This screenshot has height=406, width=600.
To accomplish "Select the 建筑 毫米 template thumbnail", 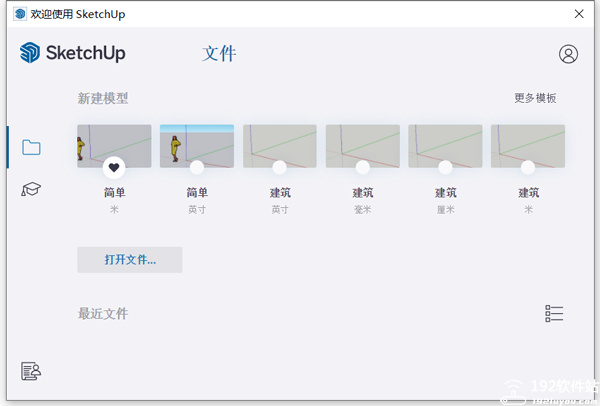I will (x=363, y=146).
